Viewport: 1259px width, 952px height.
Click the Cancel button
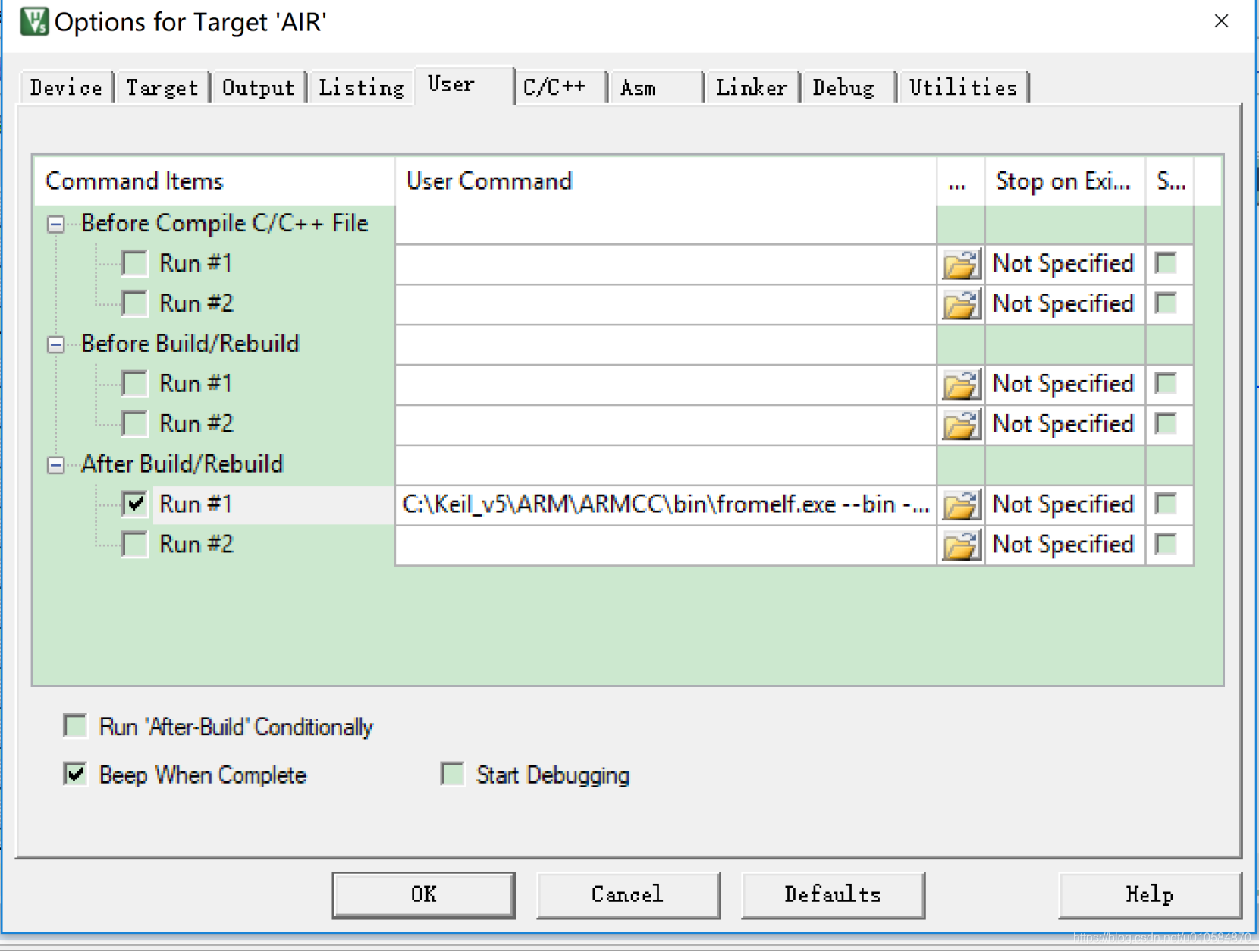628,895
